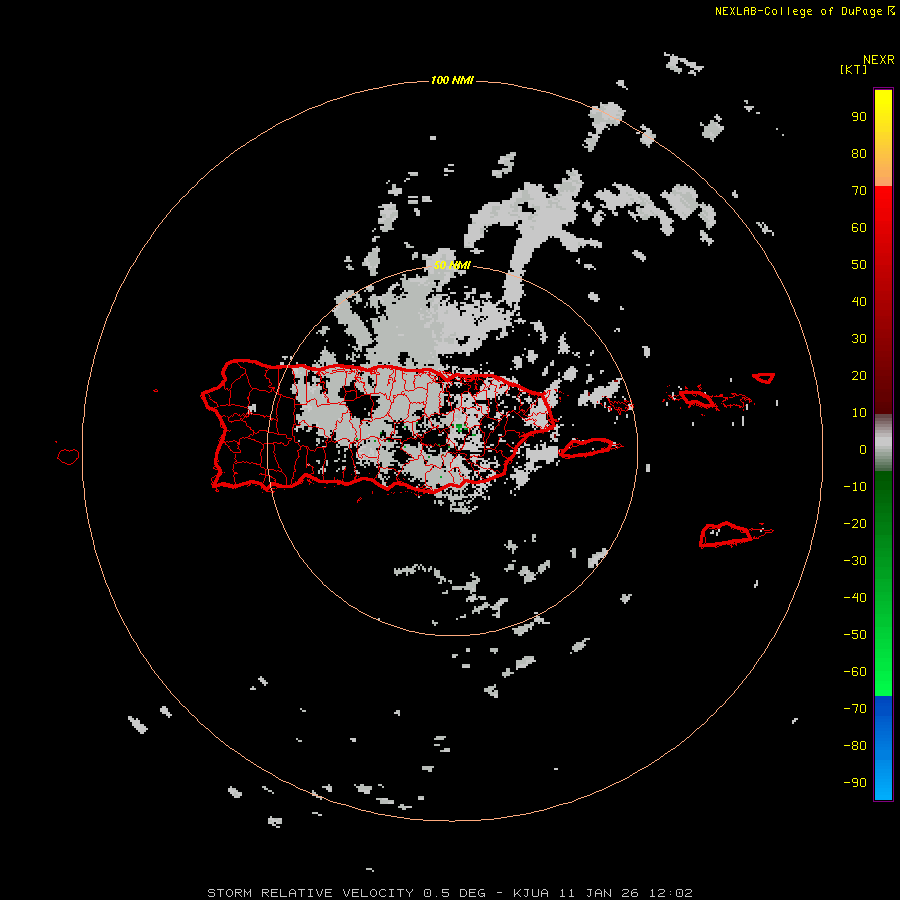This screenshot has height=900, width=900.
Task: Pick the gray zero-velocity segment of the scale
Action: pos(883,443)
